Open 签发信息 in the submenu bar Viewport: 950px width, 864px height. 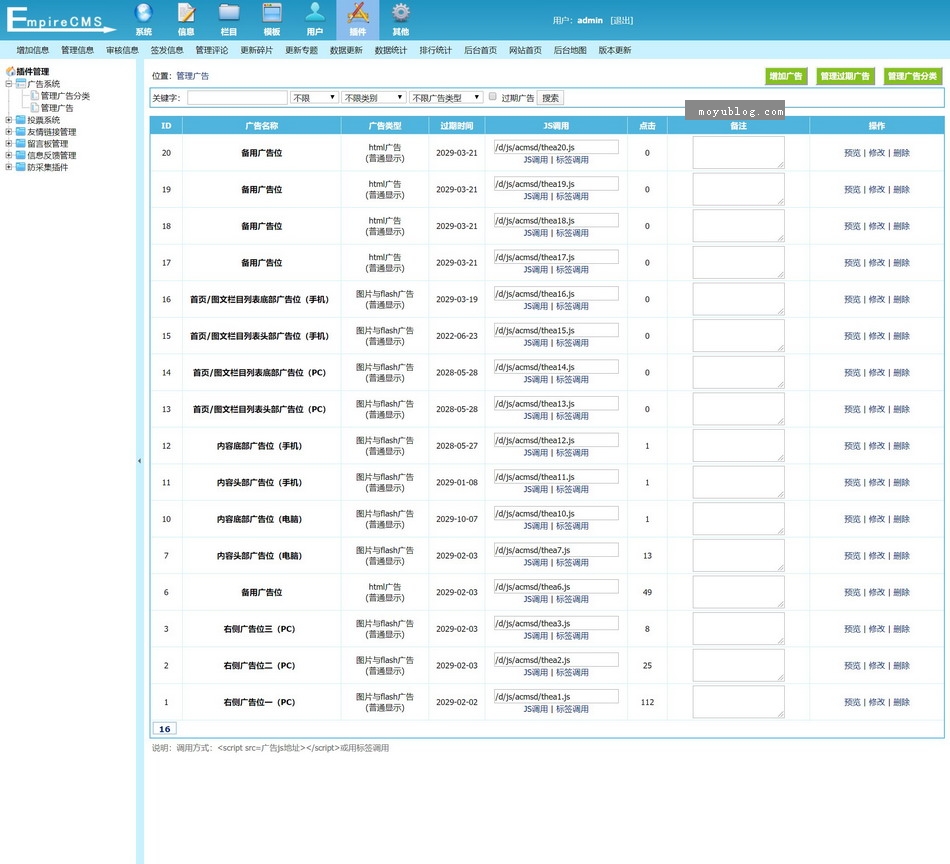[x=167, y=50]
